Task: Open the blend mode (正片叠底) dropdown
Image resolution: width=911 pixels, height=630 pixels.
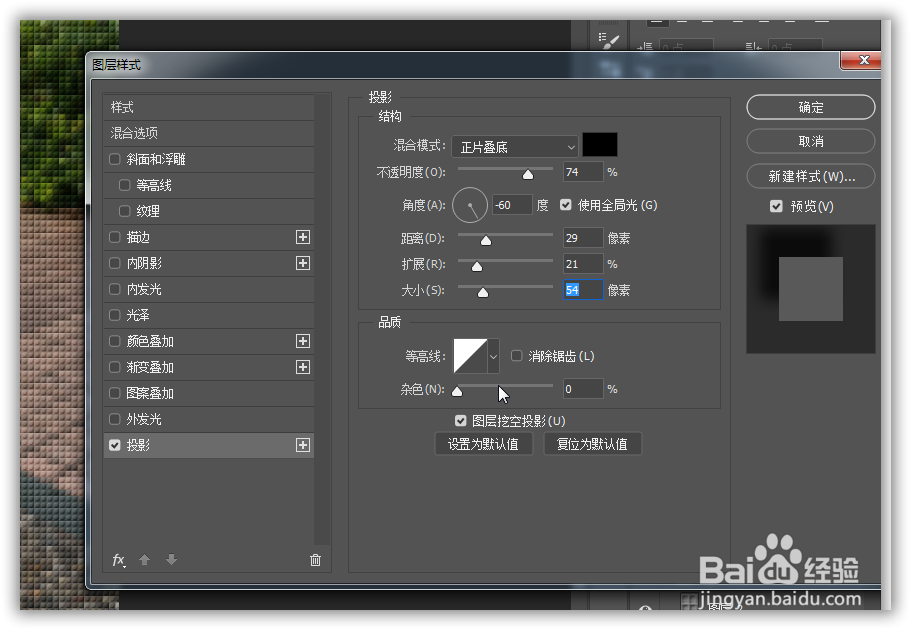Action: [x=515, y=147]
